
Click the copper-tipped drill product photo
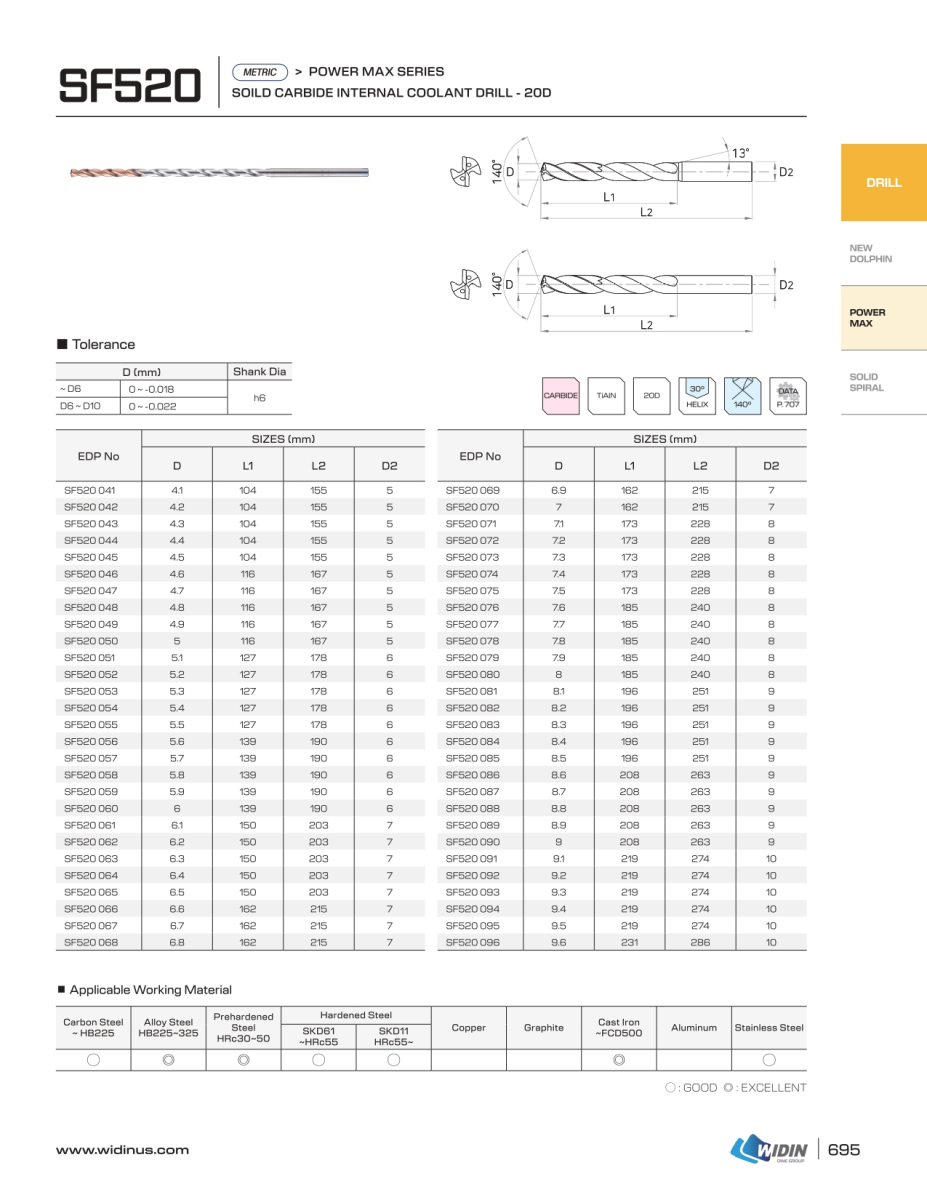coord(218,173)
